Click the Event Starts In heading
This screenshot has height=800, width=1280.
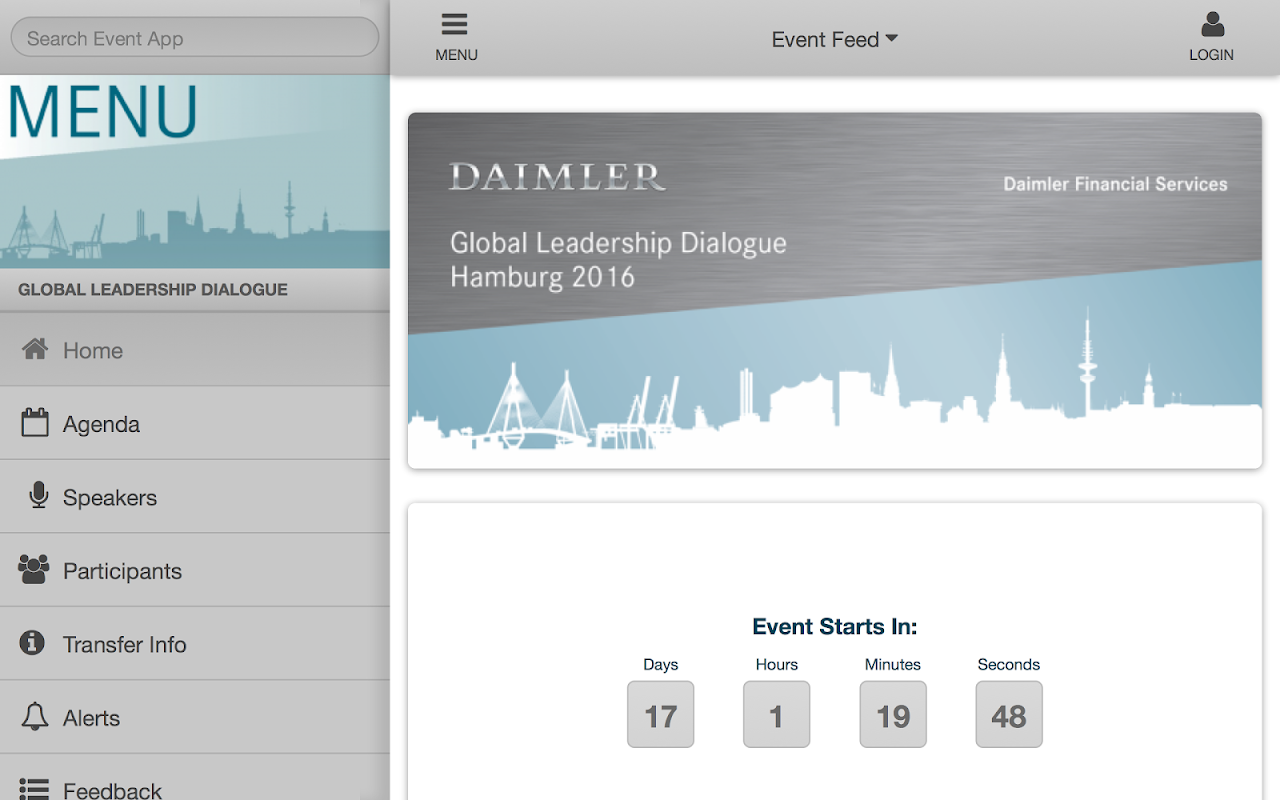[x=835, y=627]
